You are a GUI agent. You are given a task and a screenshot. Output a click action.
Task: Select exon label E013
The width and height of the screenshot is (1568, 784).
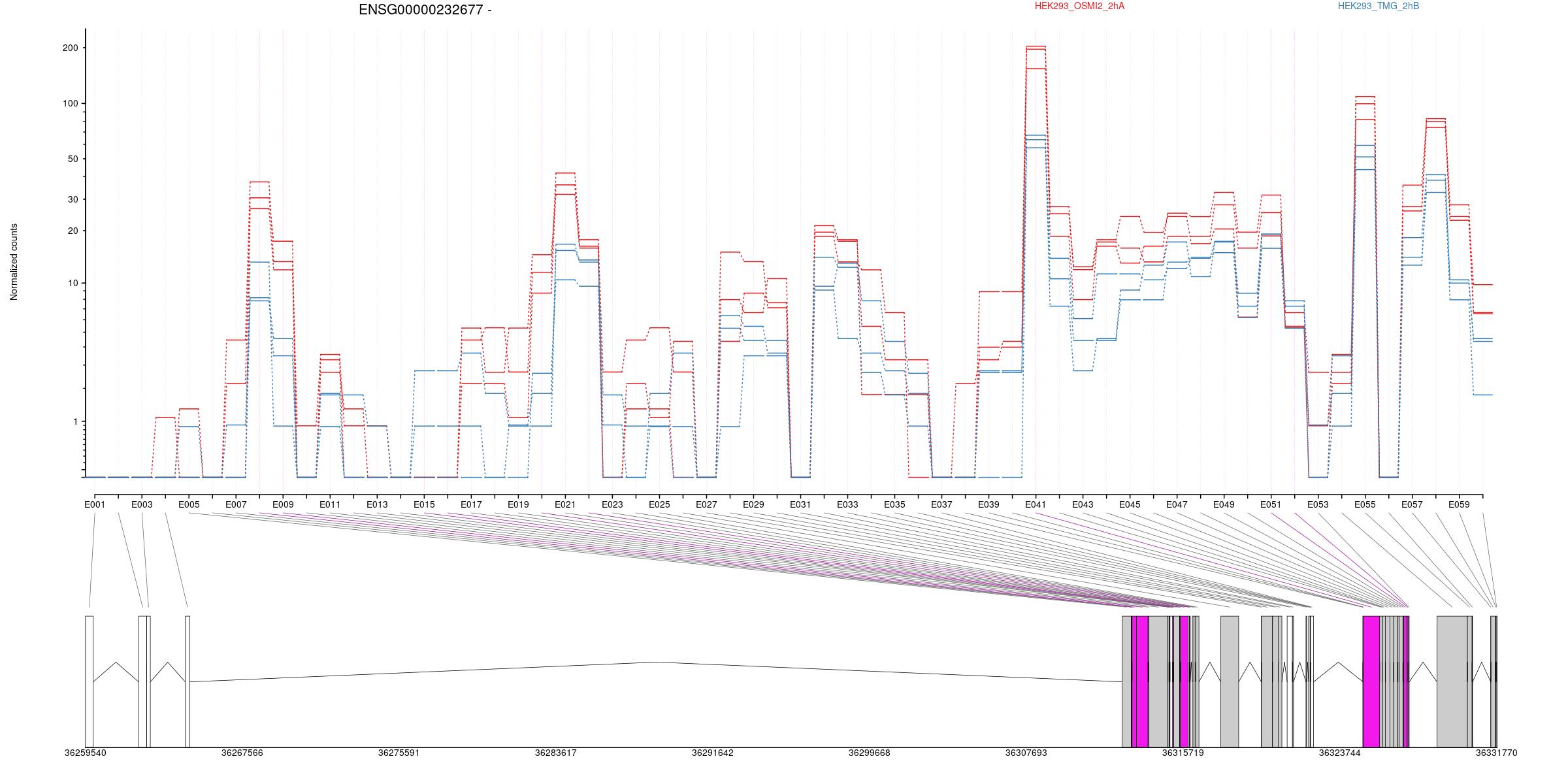coord(377,504)
